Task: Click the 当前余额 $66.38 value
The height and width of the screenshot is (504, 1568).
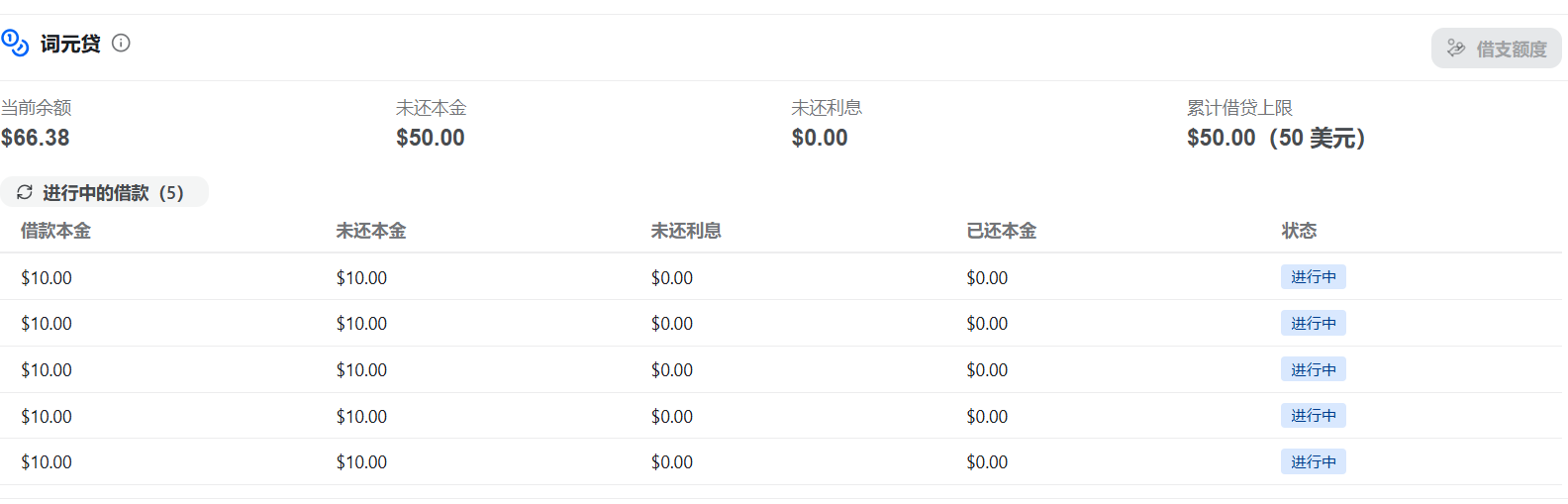Action: point(36,138)
